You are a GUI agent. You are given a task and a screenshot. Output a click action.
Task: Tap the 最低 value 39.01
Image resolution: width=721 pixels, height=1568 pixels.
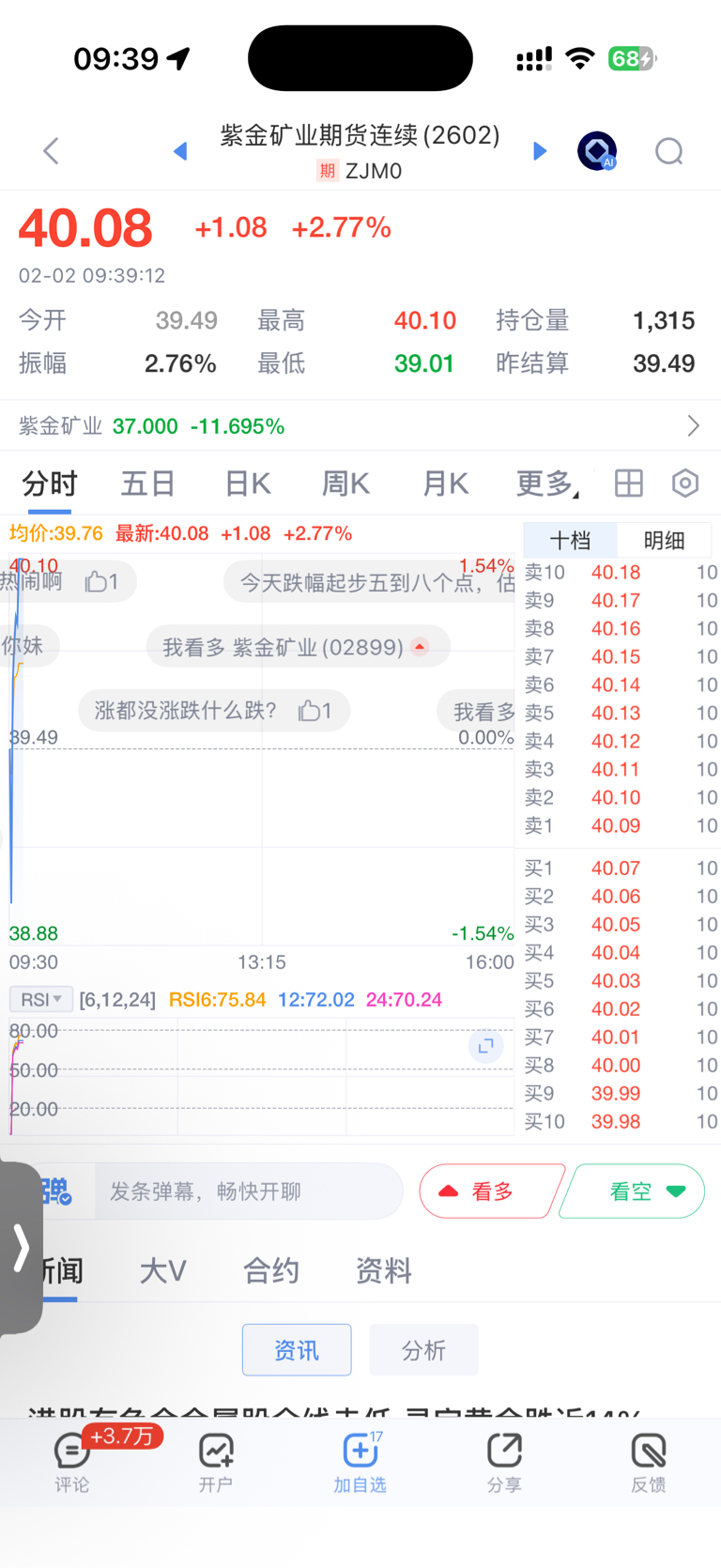(424, 363)
